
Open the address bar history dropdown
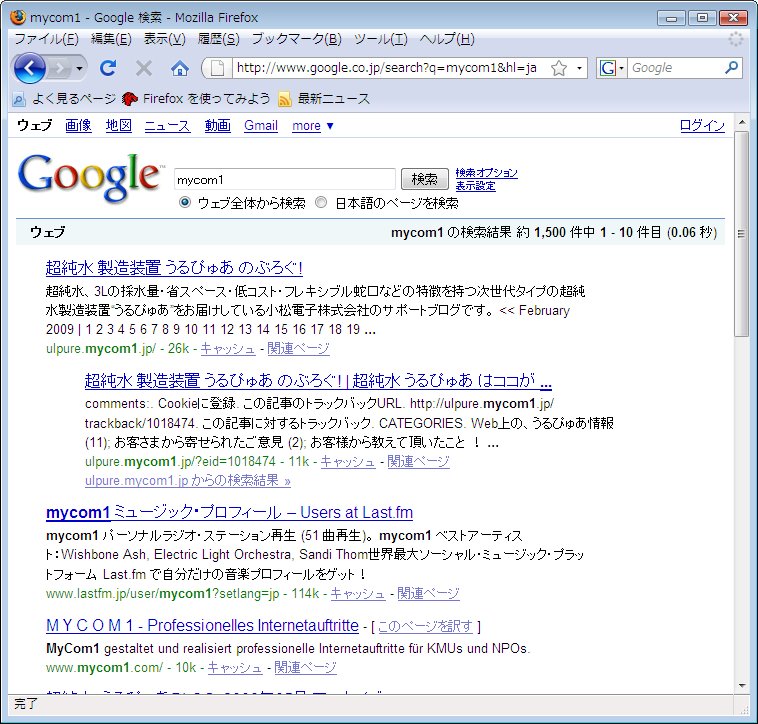(x=579, y=68)
